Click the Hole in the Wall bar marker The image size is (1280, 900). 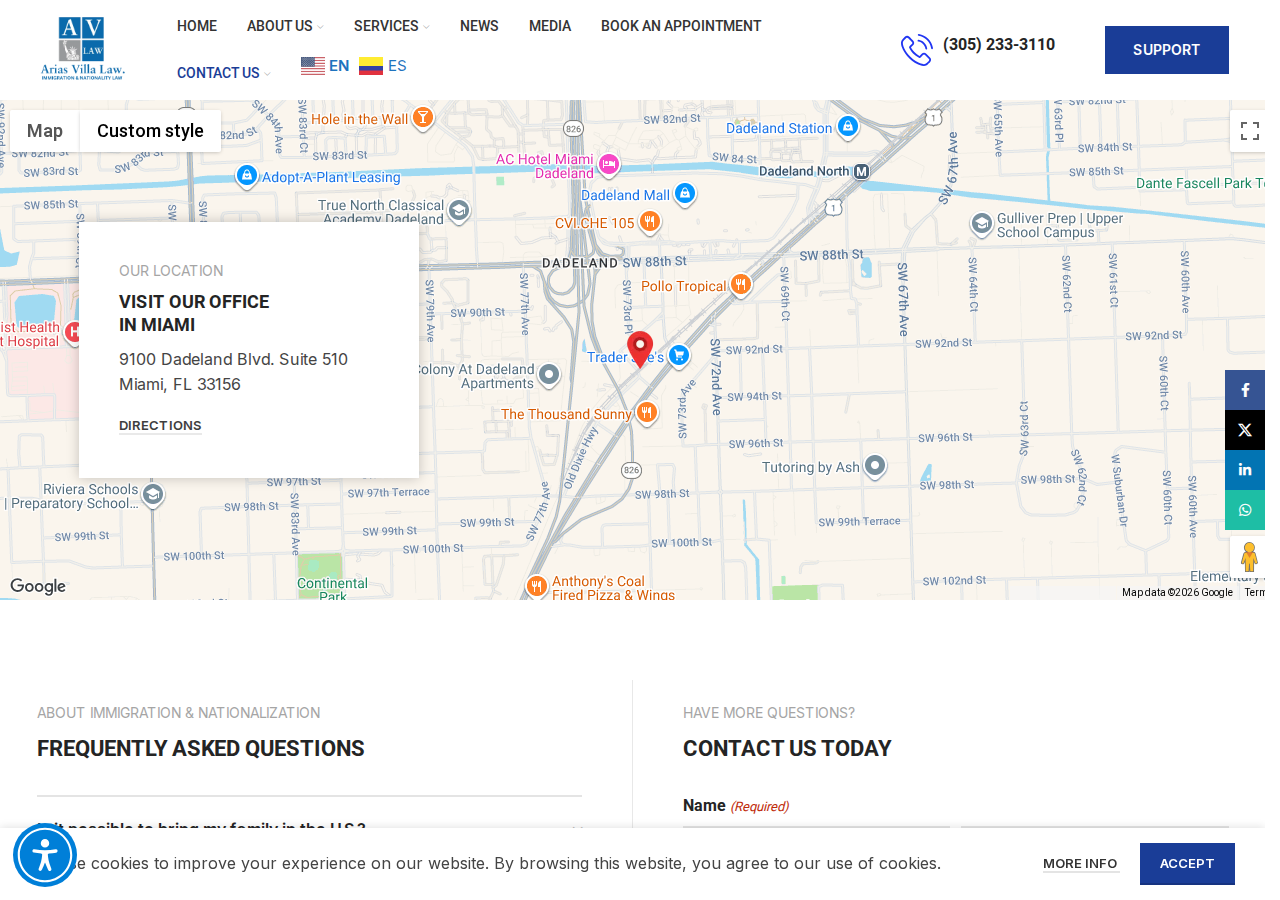(x=423, y=118)
